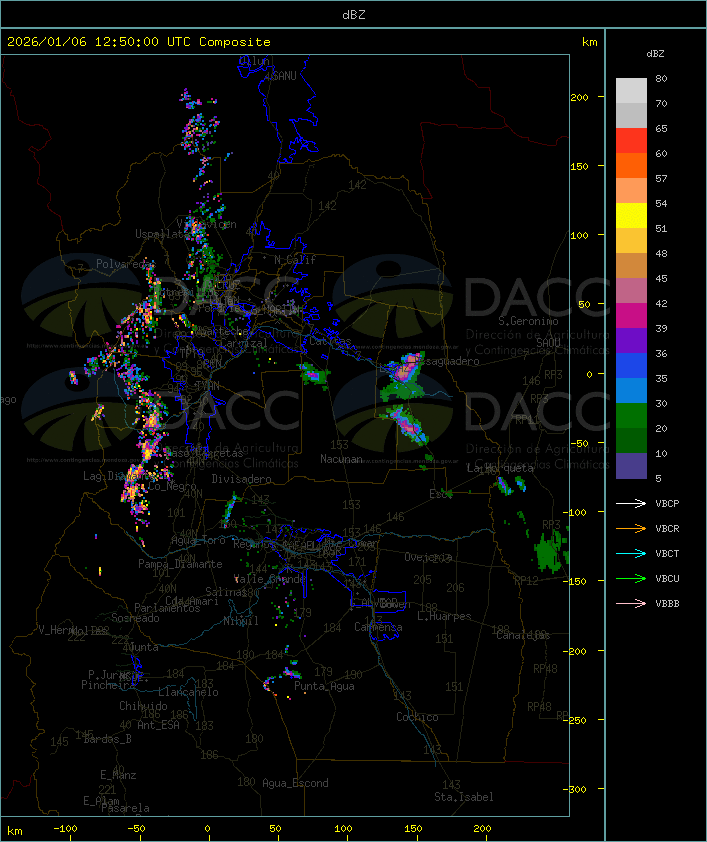The width and height of the screenshot is (707, 842).
Task: Click the royal blue 35–36 dBZ swatch
Action: [631, 366]
